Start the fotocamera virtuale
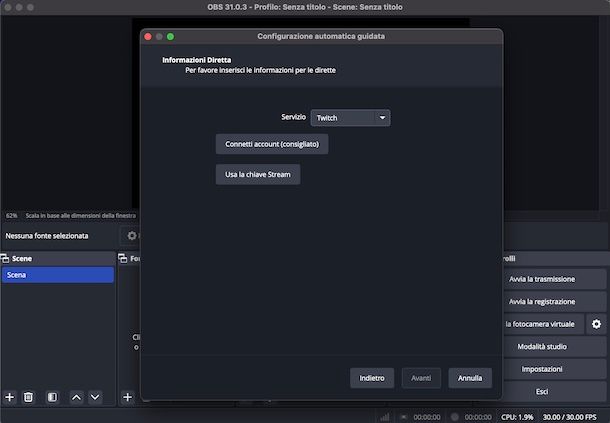 pos(544,324)
